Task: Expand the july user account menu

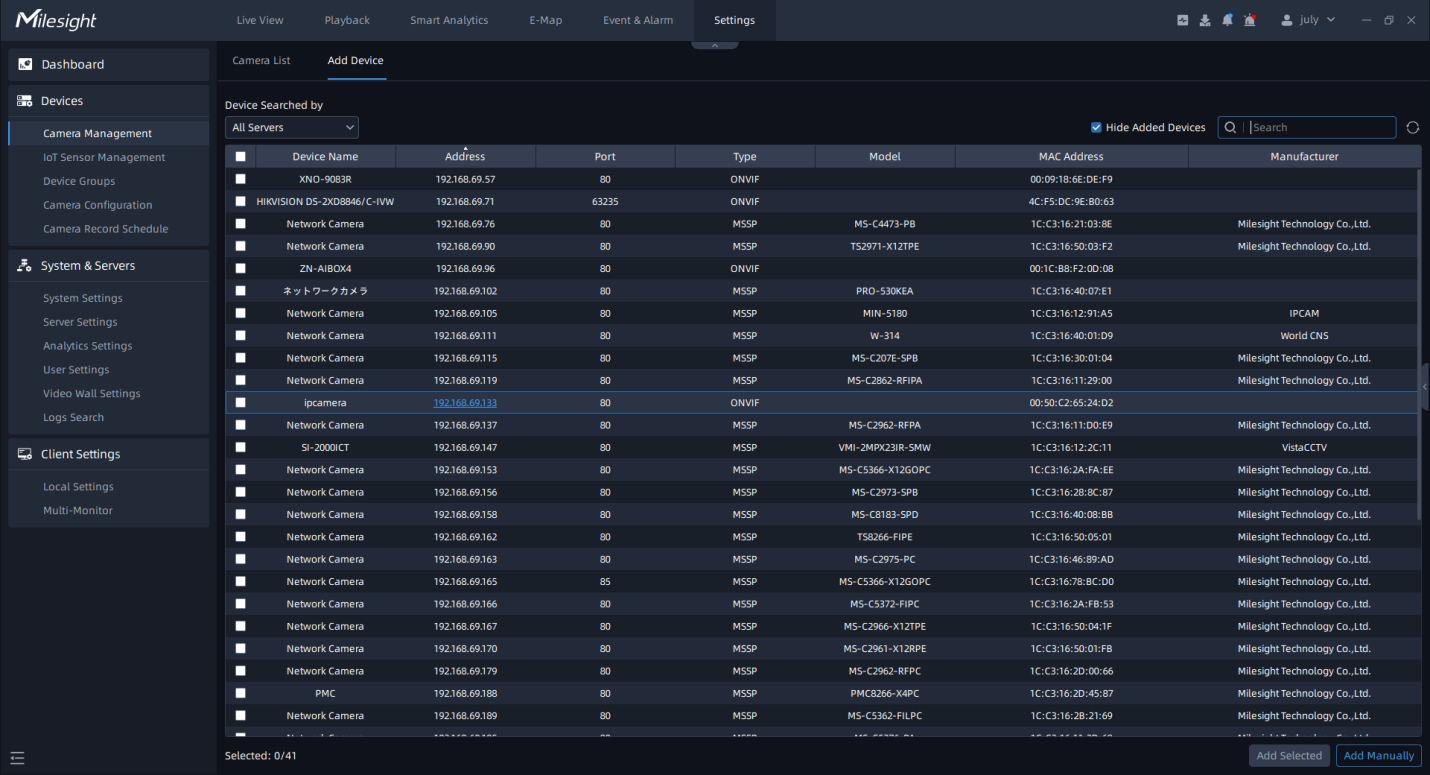Action: (1308, 20)
